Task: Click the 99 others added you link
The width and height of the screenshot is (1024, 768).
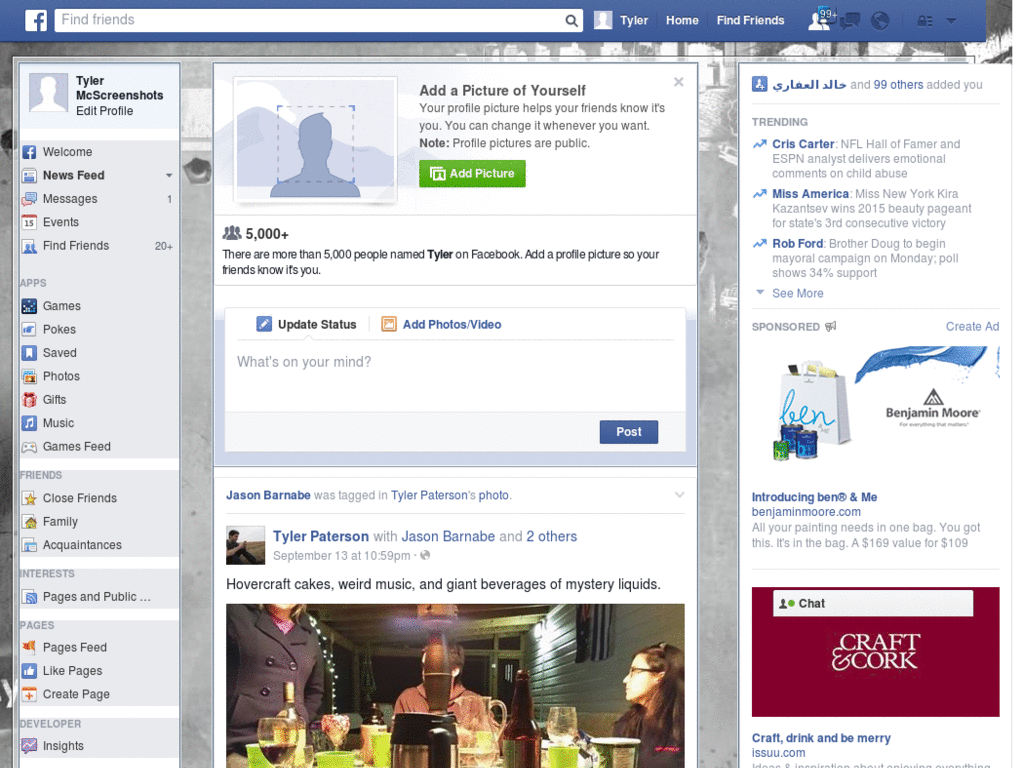Action: 899,85
